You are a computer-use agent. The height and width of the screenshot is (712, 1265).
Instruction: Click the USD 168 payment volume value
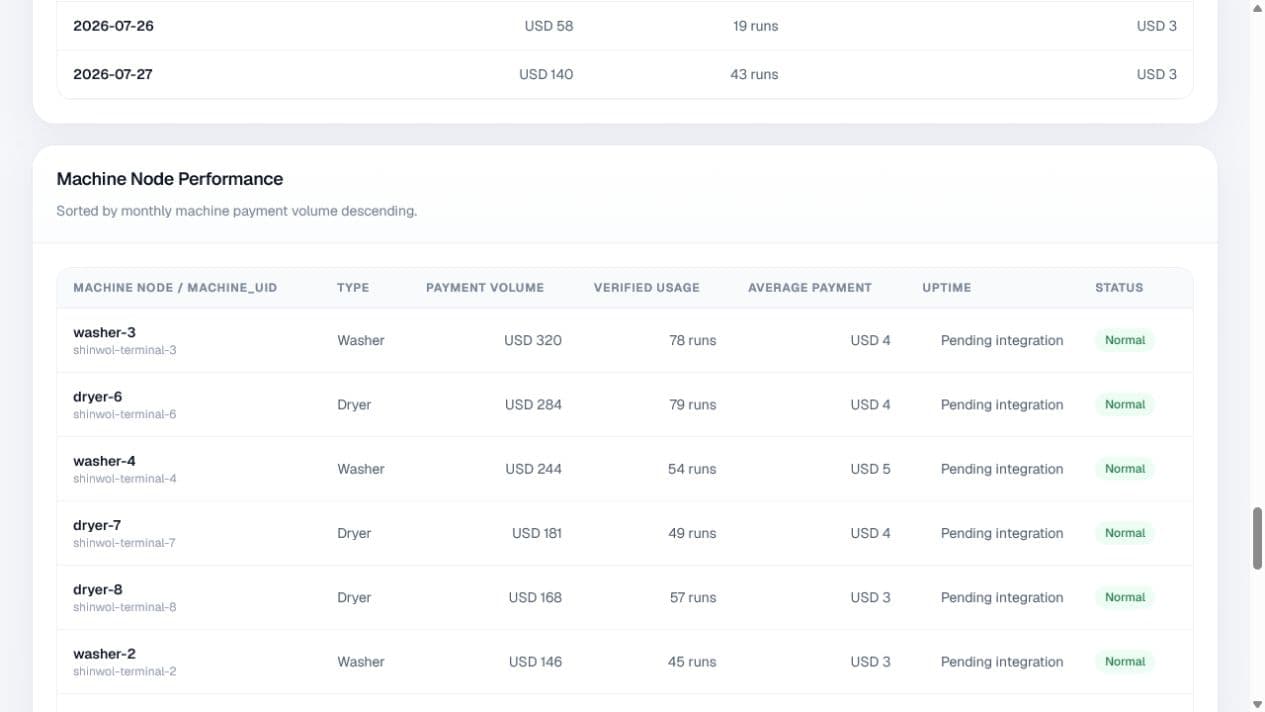[535, 597]
